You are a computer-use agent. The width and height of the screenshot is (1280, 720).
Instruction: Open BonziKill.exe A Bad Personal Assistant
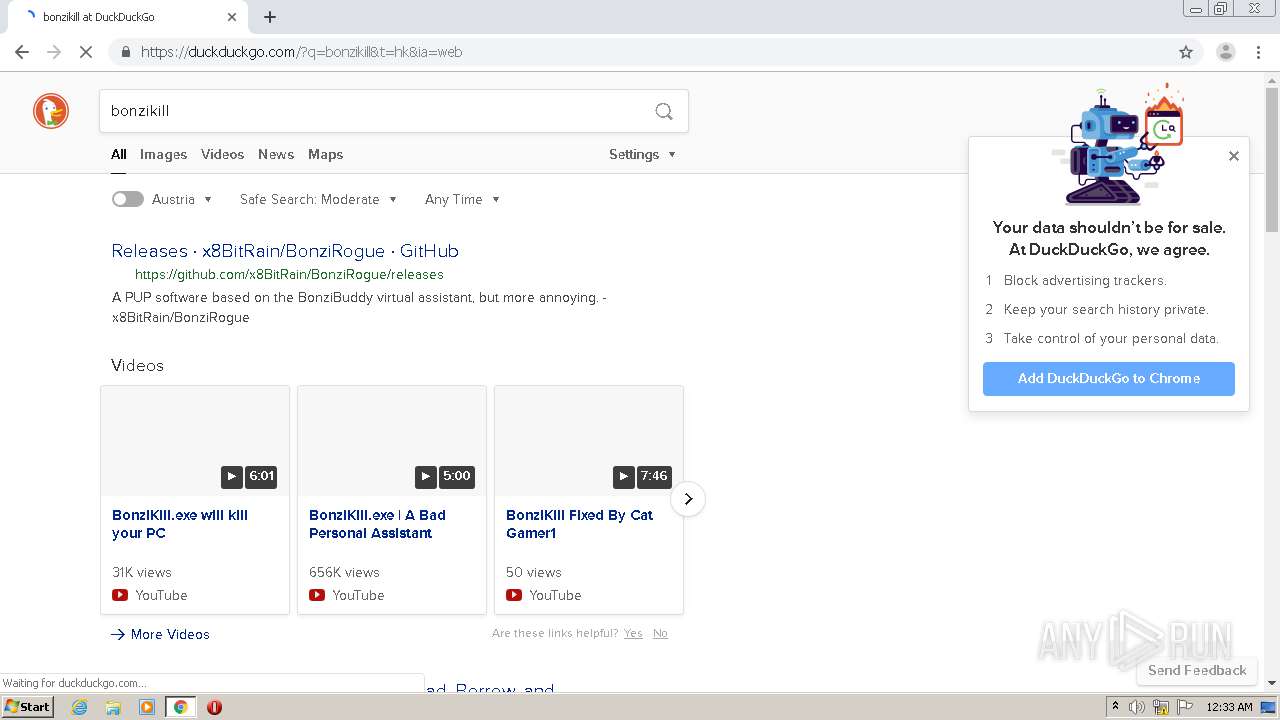tap(377, 524)
